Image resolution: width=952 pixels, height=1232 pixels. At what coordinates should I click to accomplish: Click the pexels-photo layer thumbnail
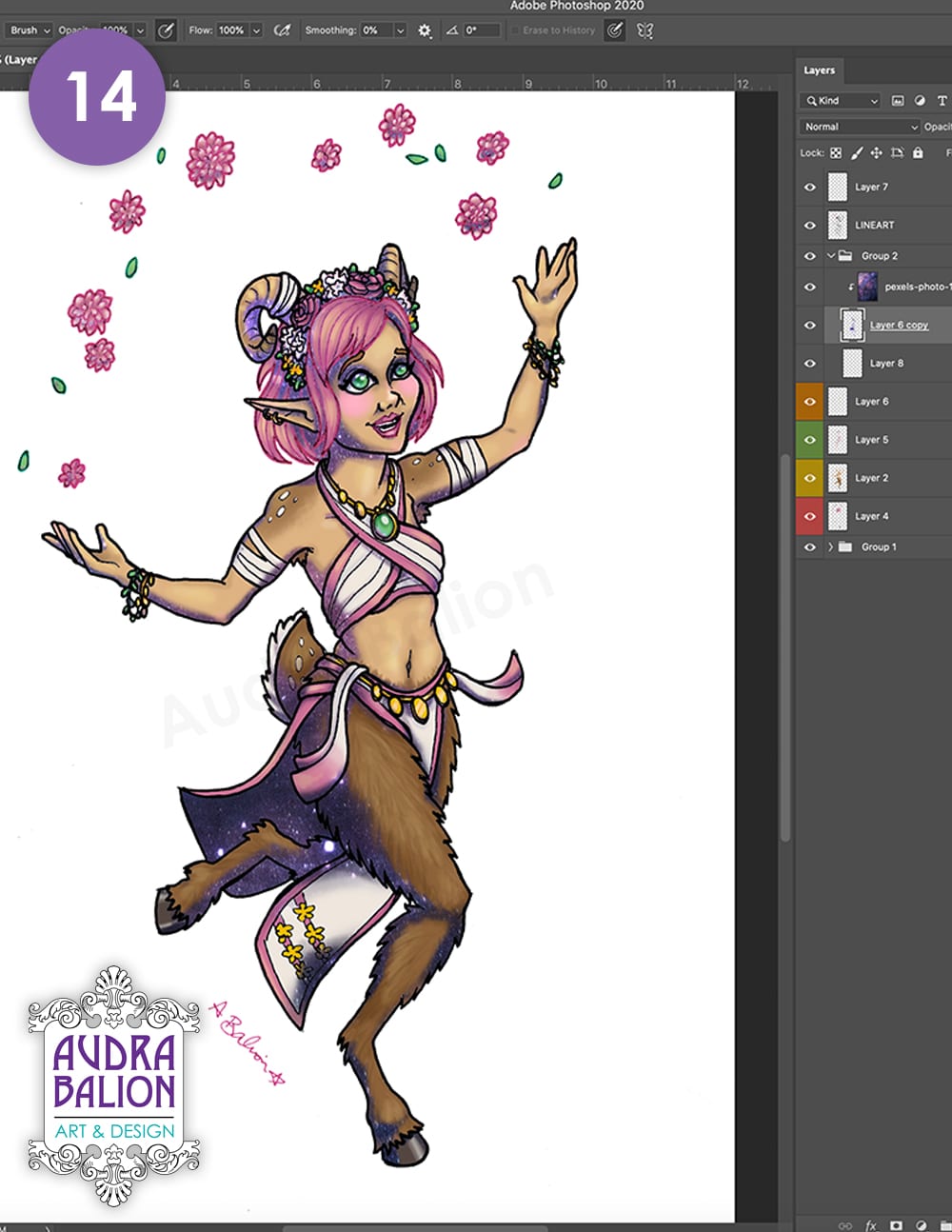[867, 287]
